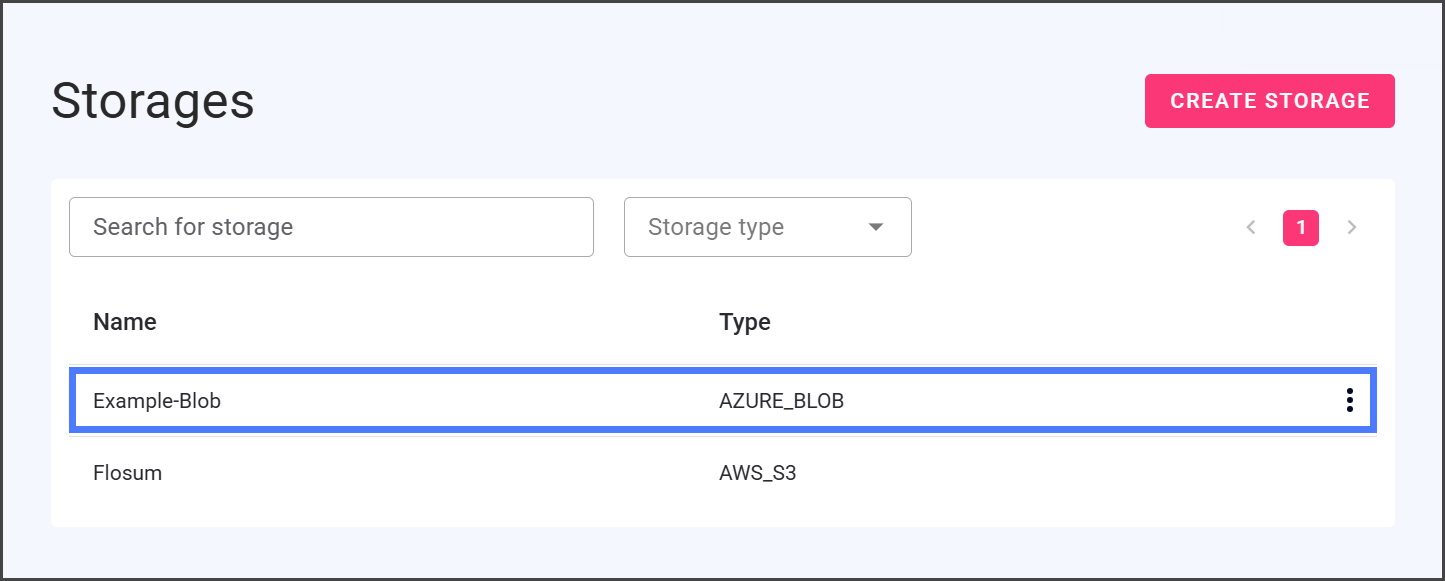Sort by the Name column header
The width and height of the screenshot is (1445, 581).
pyautogui.click(x=125, y=322)
